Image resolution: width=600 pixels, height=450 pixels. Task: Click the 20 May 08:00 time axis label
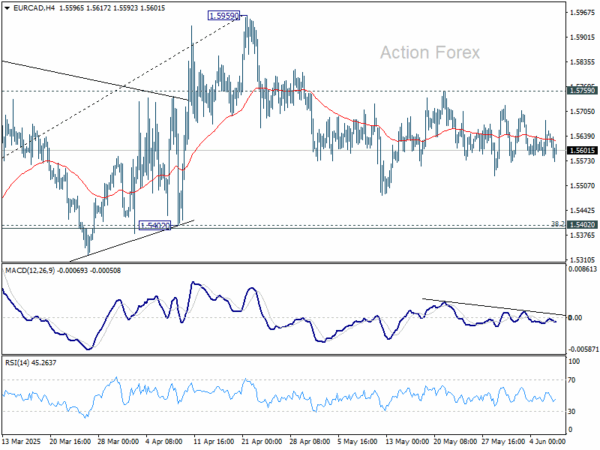coord(455,442)
